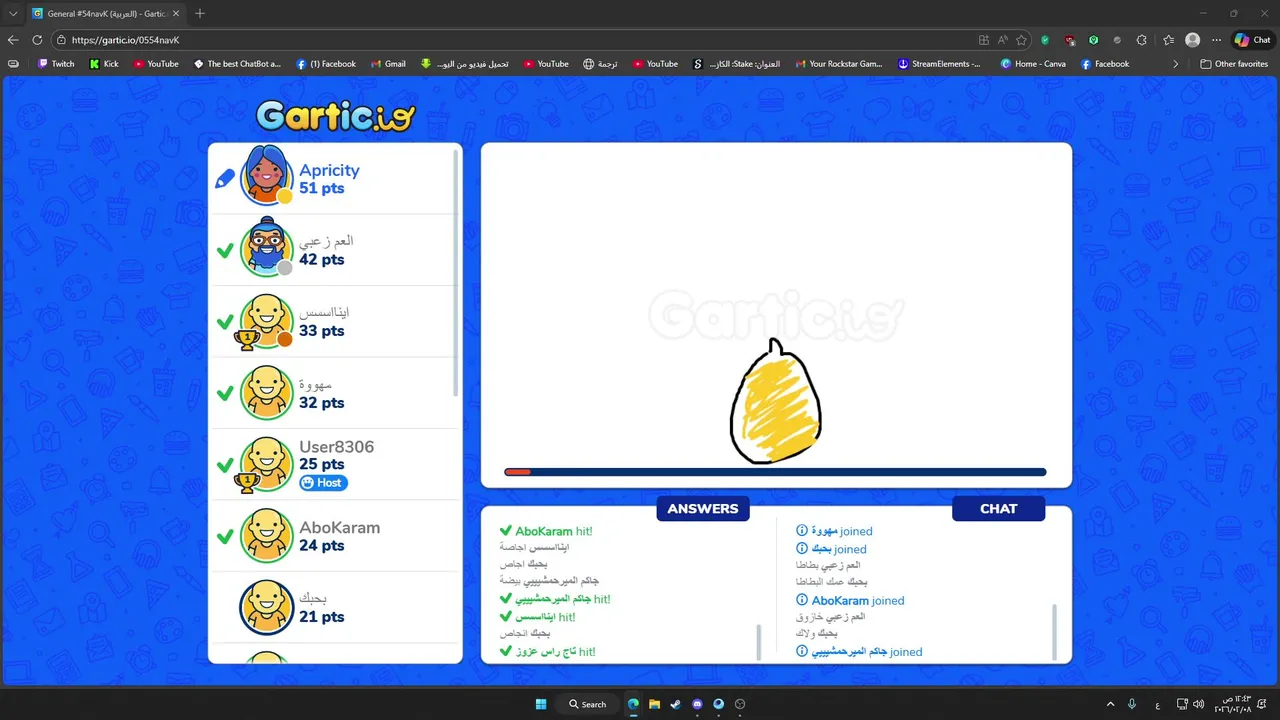
Task: Click the info icon beside 'AboKaram joined'
Action: coord(802,600)
